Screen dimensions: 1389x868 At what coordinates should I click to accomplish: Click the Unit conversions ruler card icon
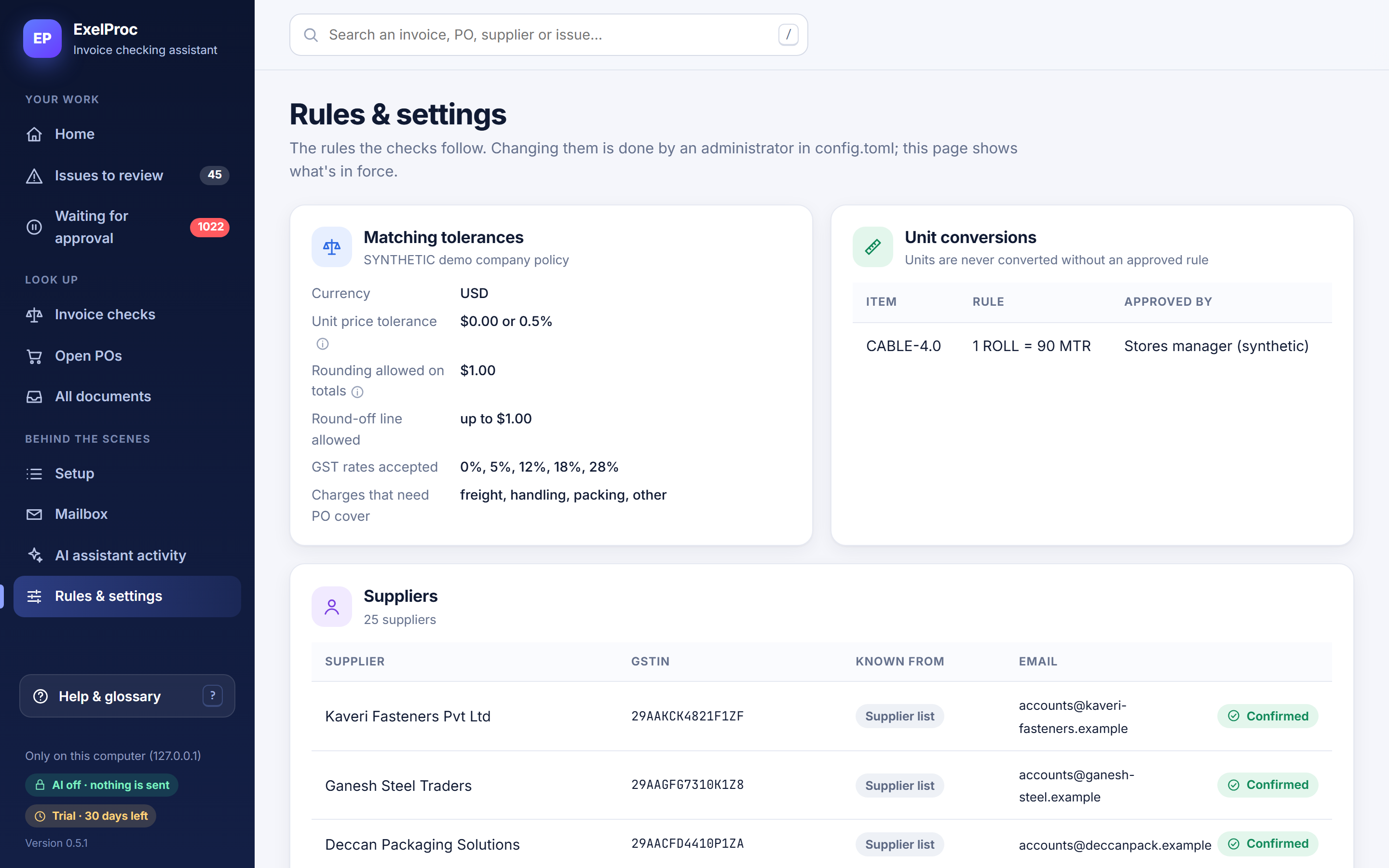872,247
